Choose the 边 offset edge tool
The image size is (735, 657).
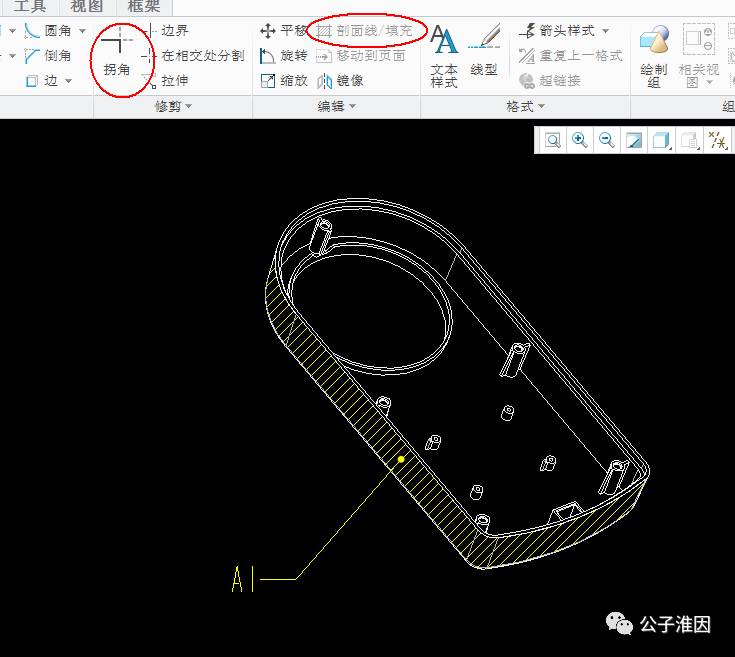coord(41,81)
